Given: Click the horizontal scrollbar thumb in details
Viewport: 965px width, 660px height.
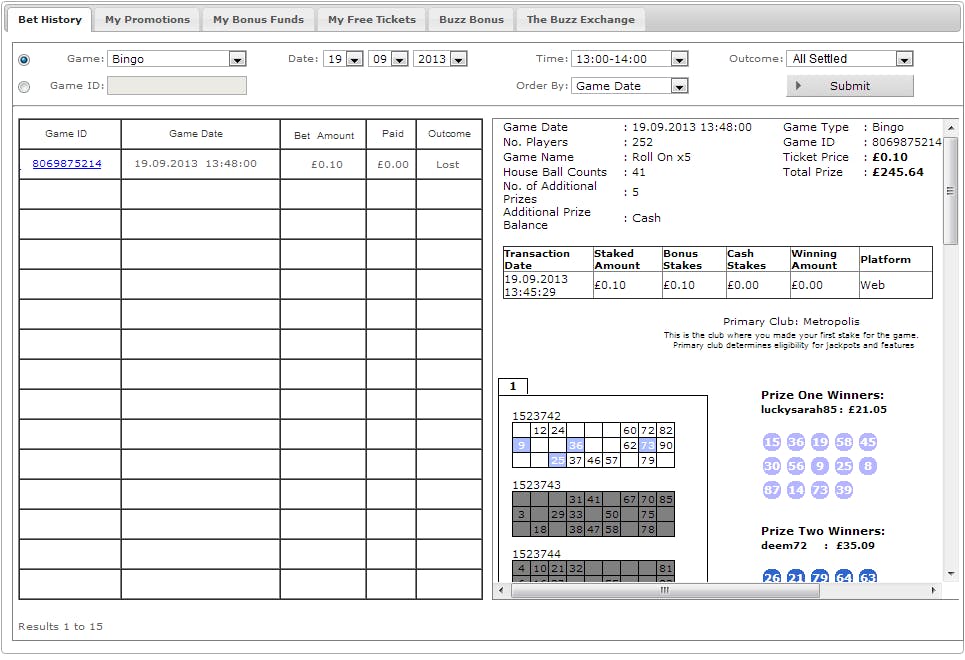Looking at the screenshot, I should coord(665,590).
